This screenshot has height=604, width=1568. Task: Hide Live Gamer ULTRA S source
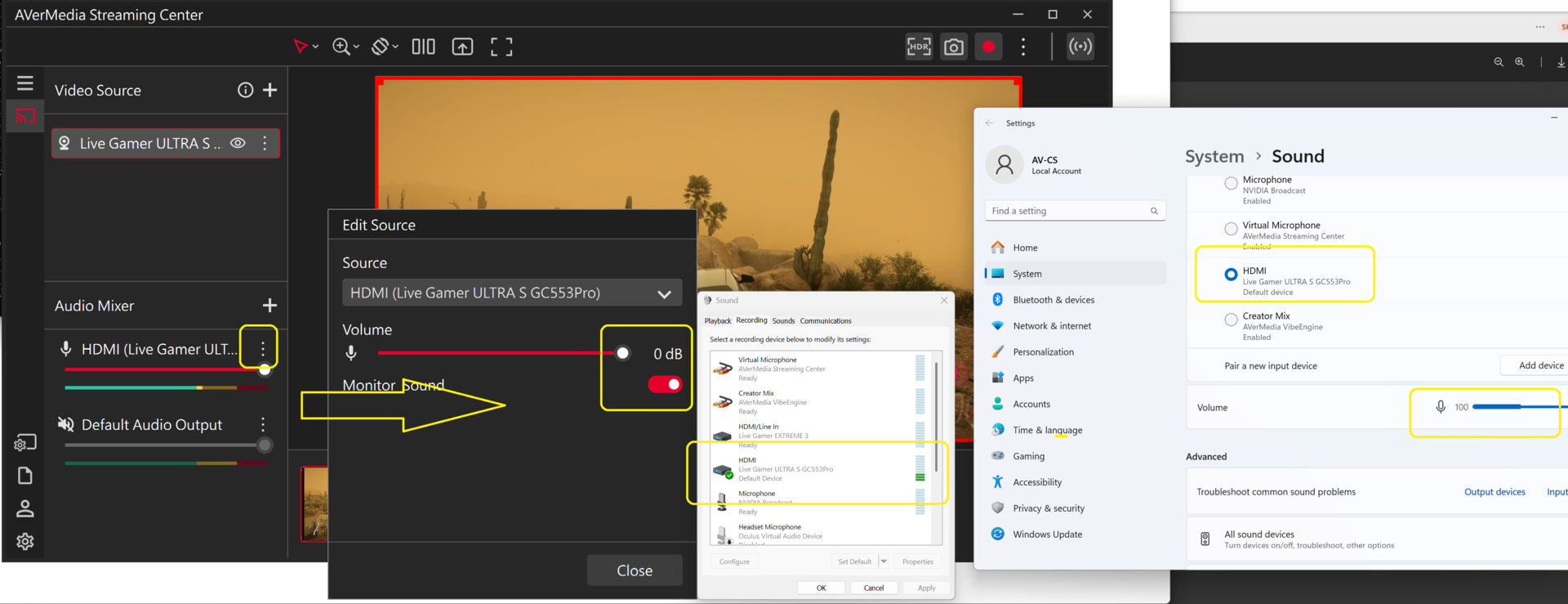click(x=238, y=143)
